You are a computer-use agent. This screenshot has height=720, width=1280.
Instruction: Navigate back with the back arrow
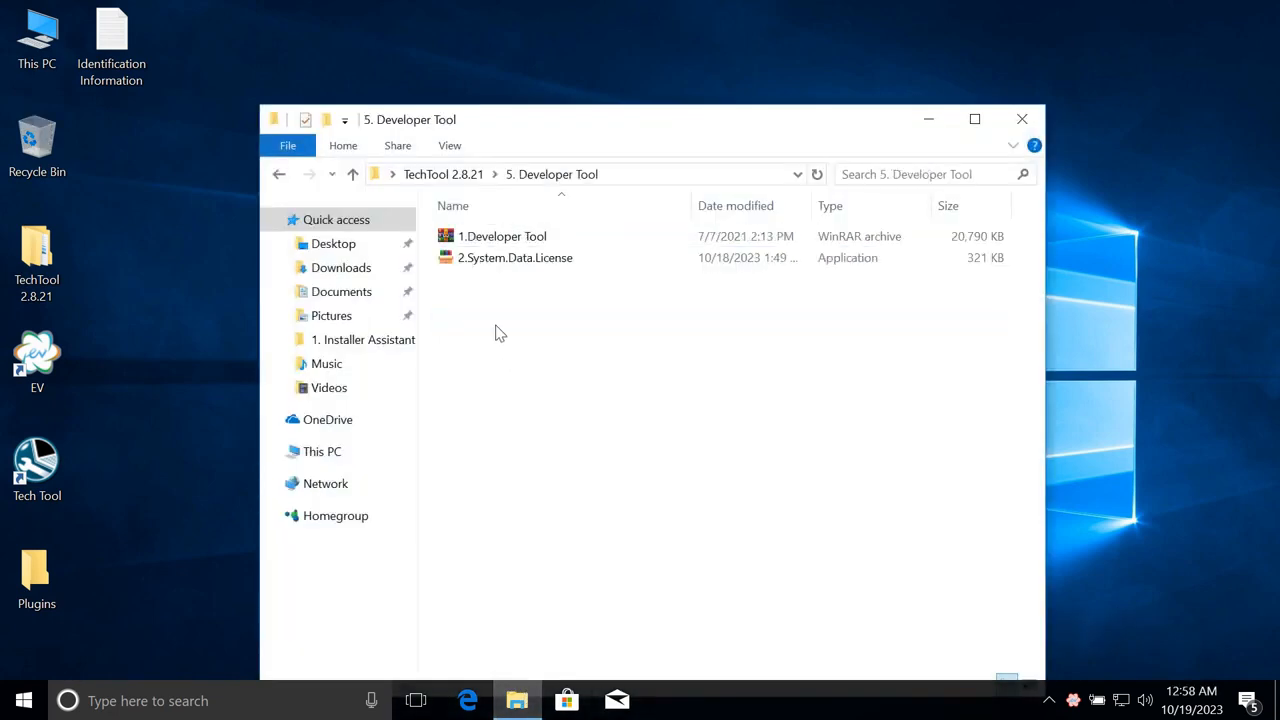point(279,174)
